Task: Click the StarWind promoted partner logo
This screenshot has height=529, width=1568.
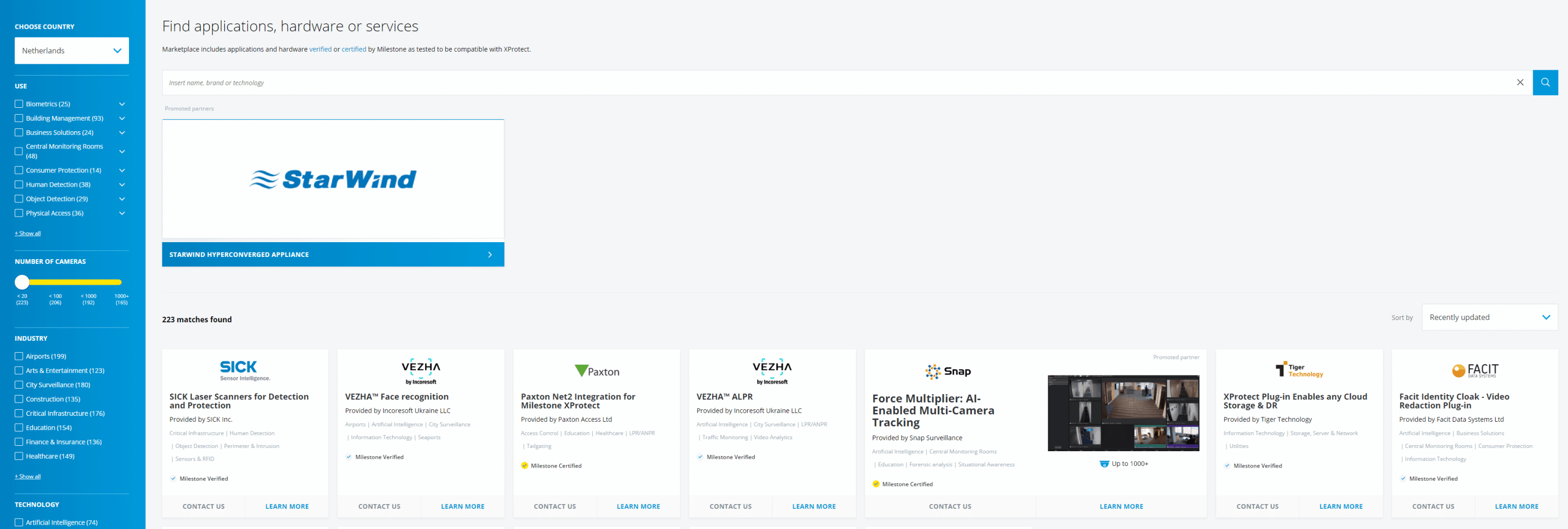Action: (333, 179)
